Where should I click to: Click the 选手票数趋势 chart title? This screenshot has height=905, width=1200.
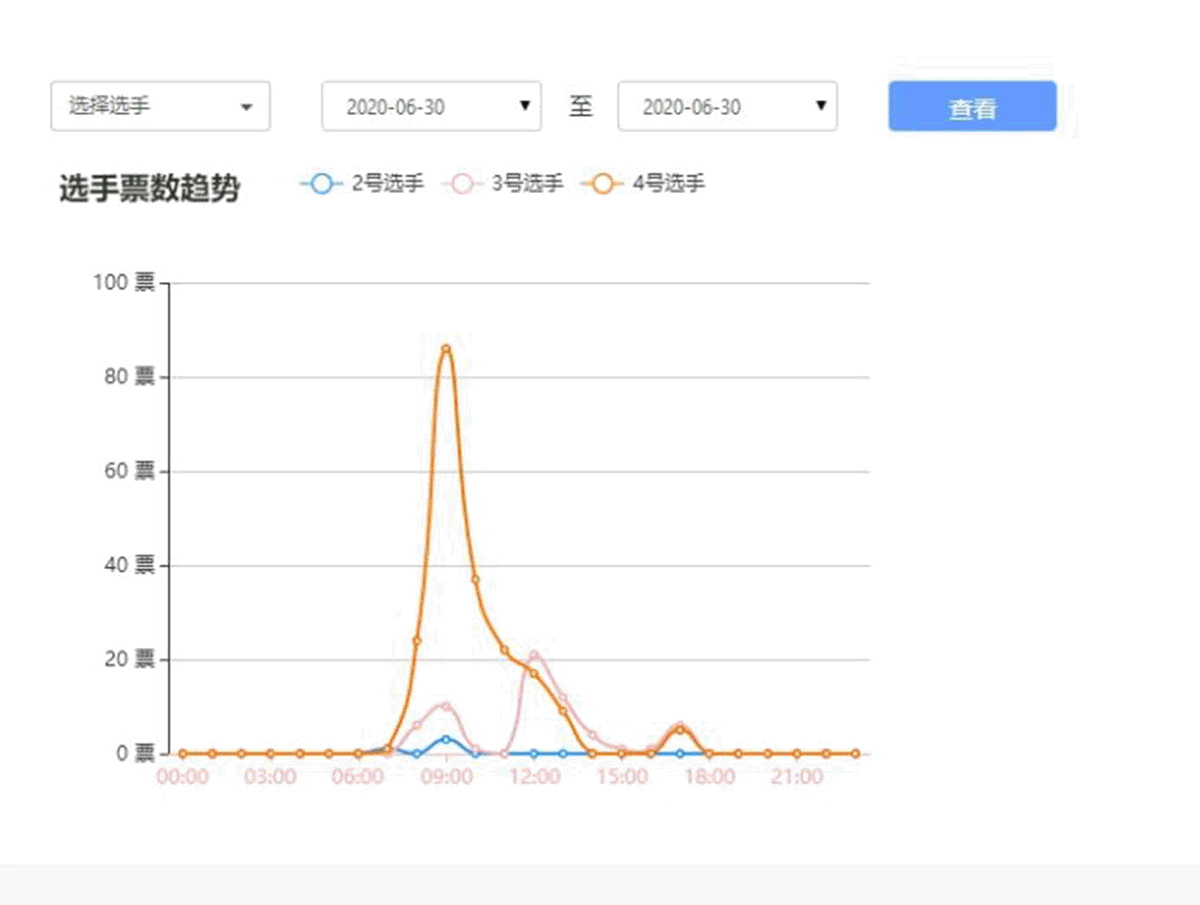pyautogui.click(x=149, y=188)
